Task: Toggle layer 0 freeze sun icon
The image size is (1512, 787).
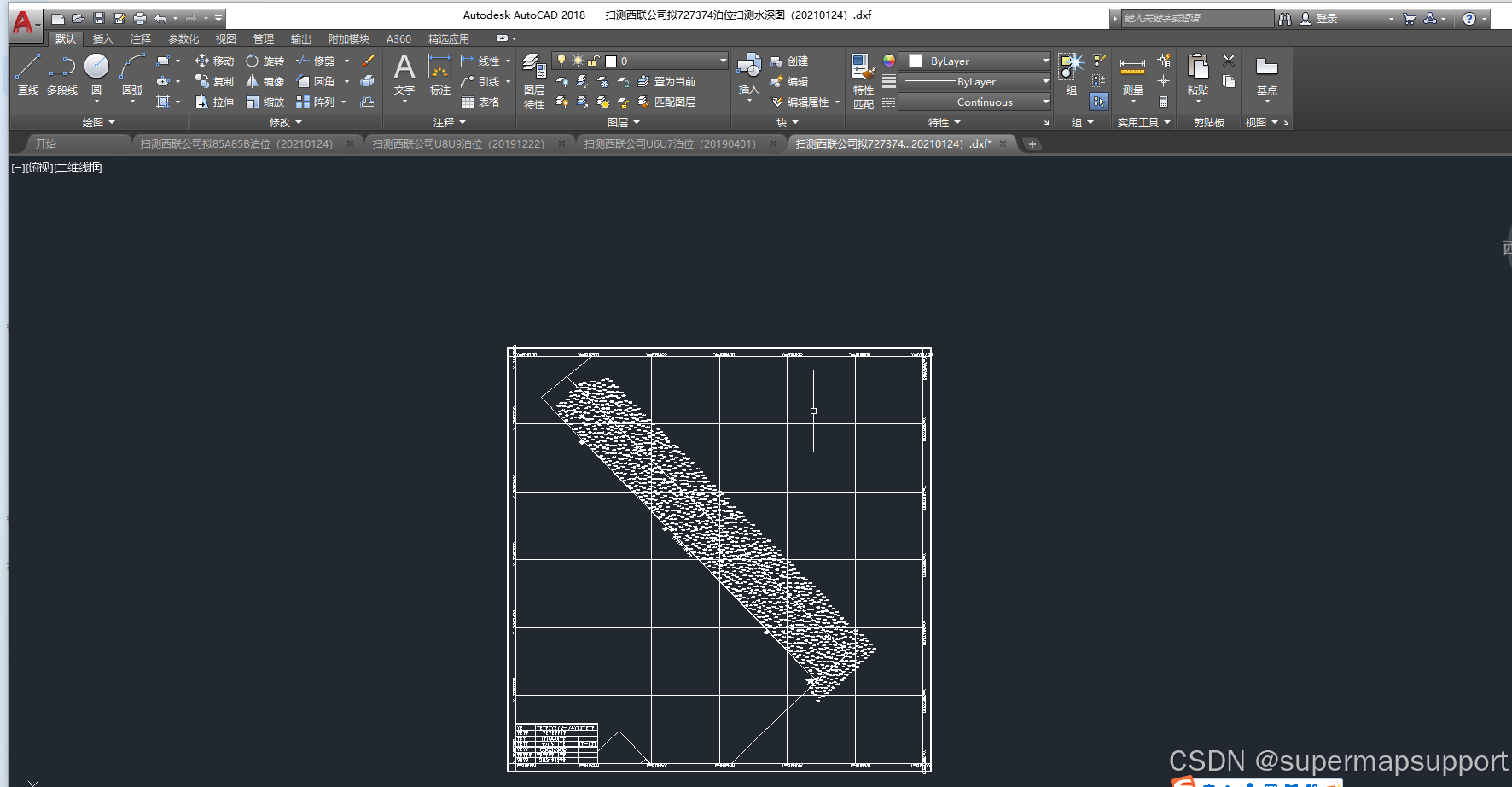Action: click(x=578, y=61)
